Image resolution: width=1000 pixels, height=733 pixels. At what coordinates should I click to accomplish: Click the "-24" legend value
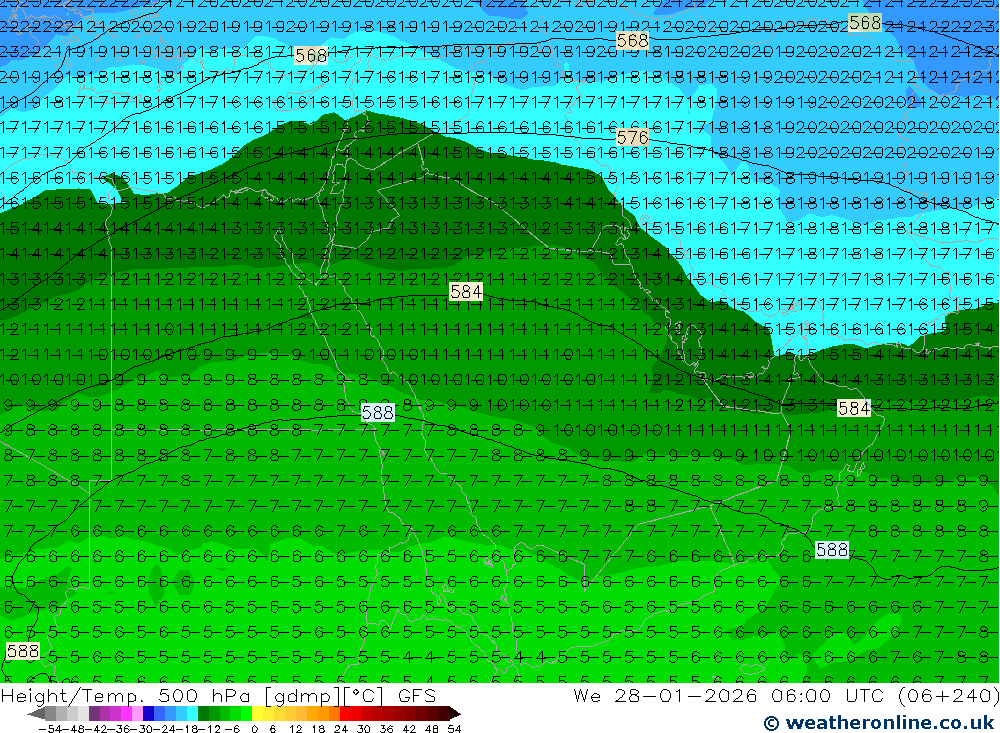[x=166, y=729]
